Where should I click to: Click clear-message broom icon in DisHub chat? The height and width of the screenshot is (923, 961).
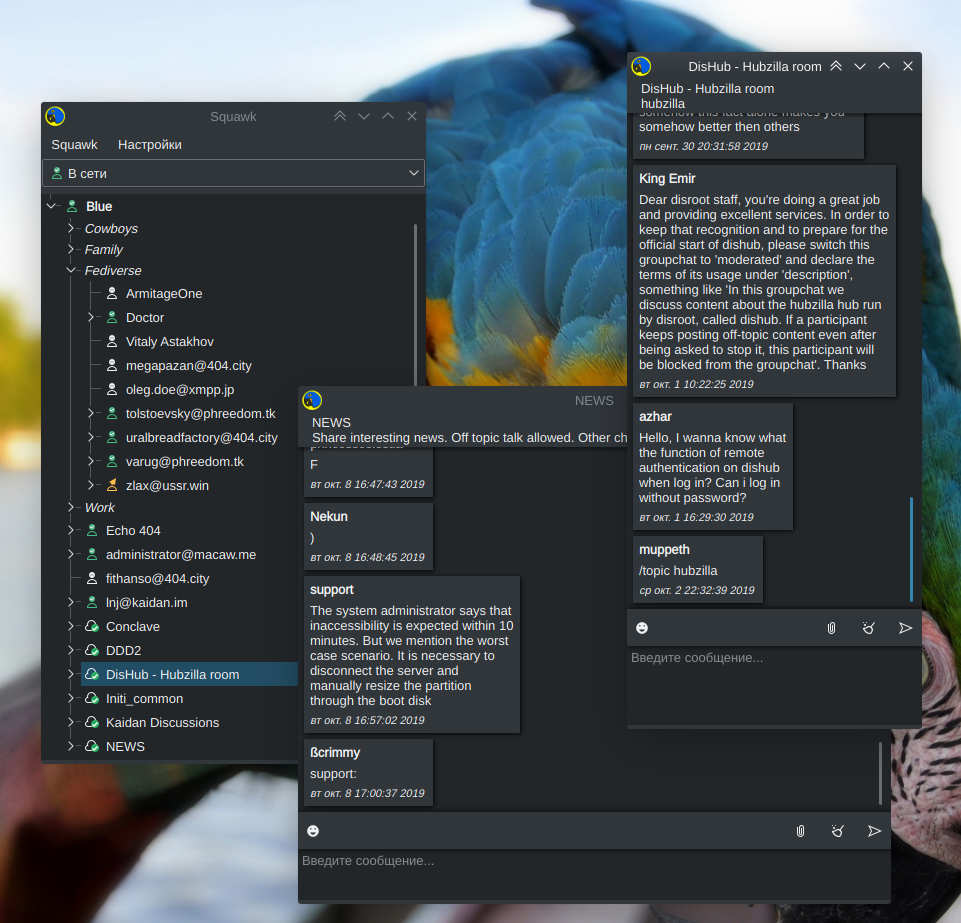868,628
